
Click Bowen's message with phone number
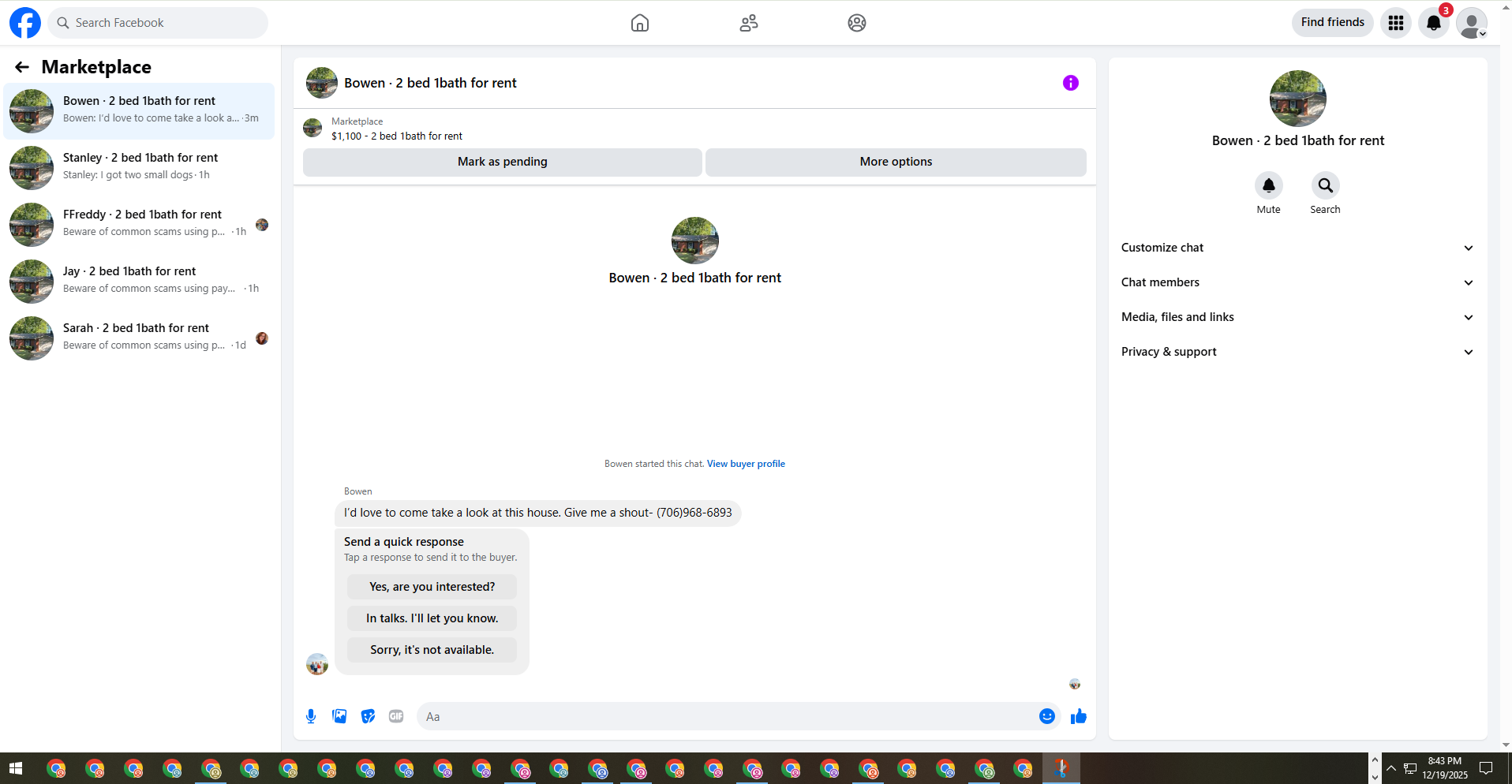pyautogui.click(x=538, y=513)
